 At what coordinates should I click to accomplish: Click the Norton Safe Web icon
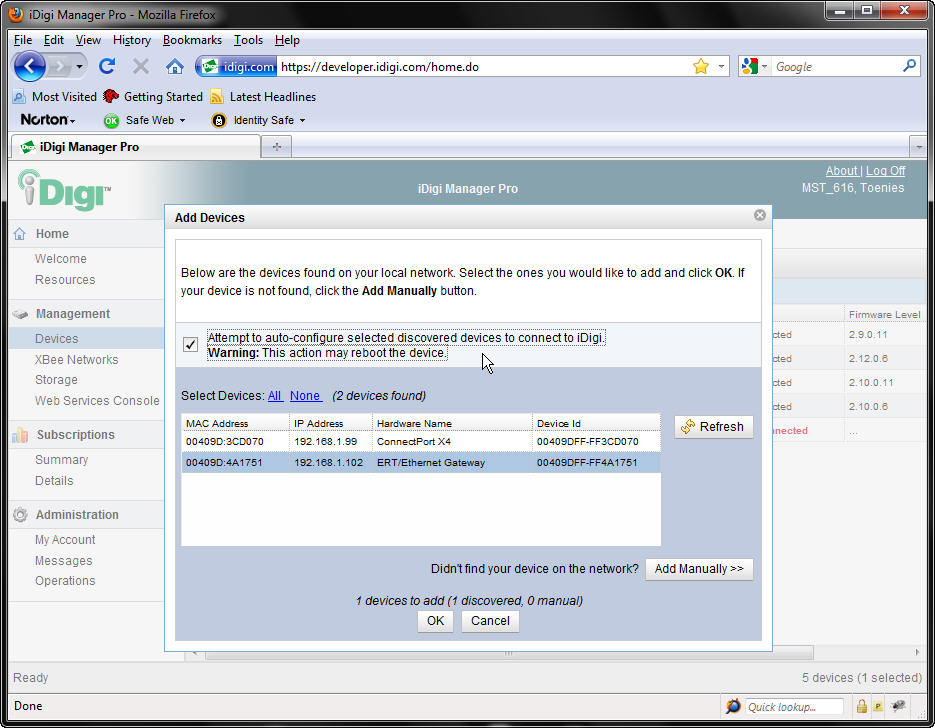coord(112,120)
